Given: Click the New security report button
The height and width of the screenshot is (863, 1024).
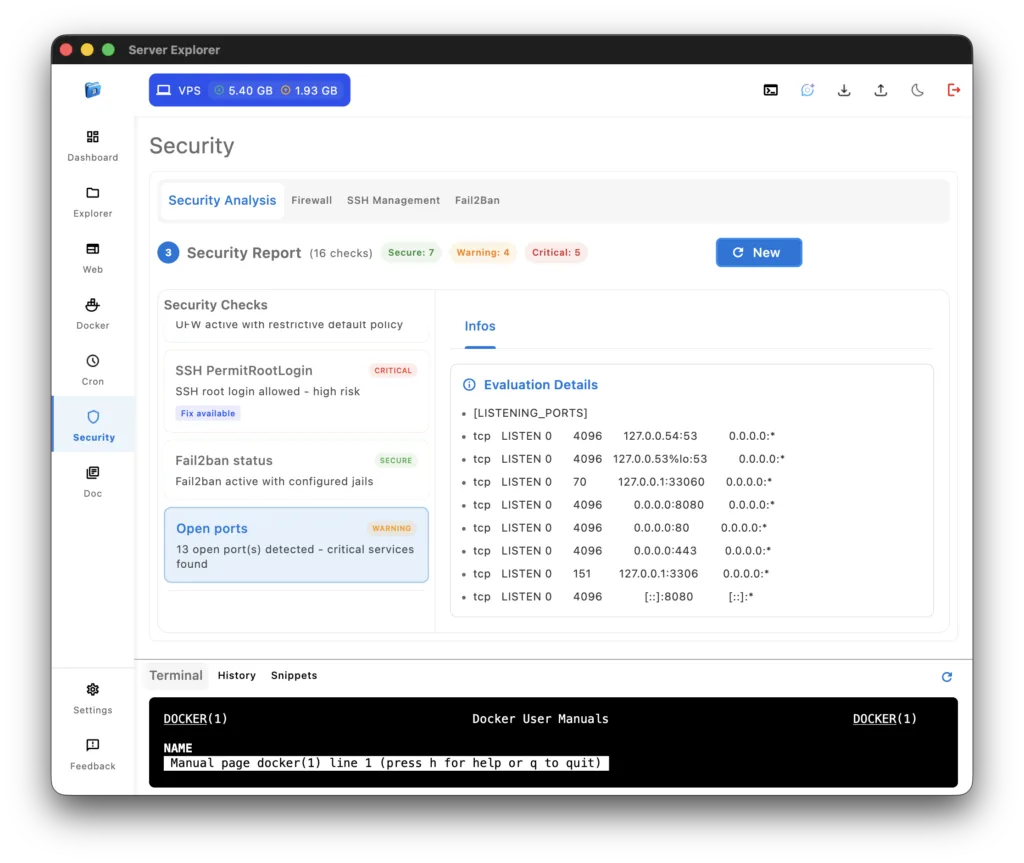Looking at the screenshot, I should tap(758, 253).
